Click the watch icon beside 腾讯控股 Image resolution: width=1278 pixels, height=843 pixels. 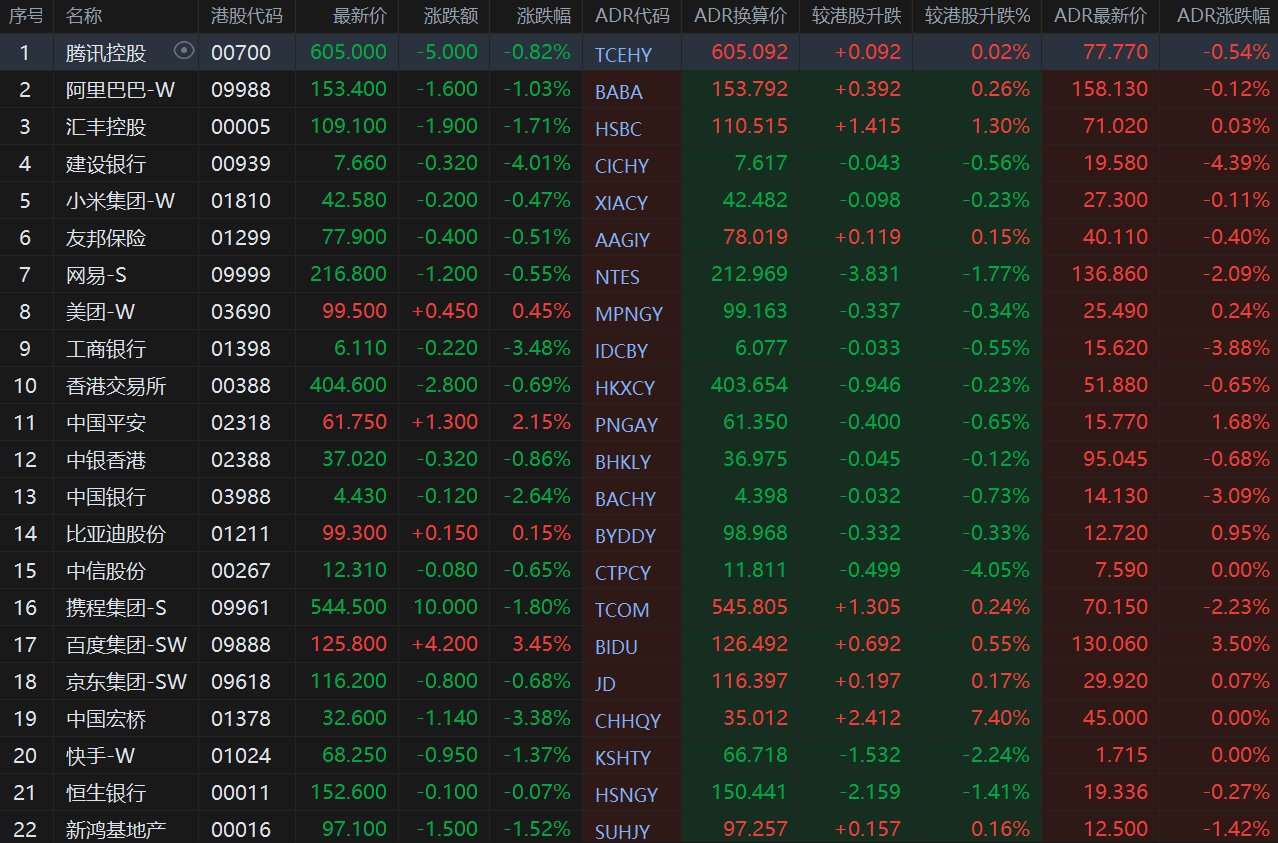[183, 51]
